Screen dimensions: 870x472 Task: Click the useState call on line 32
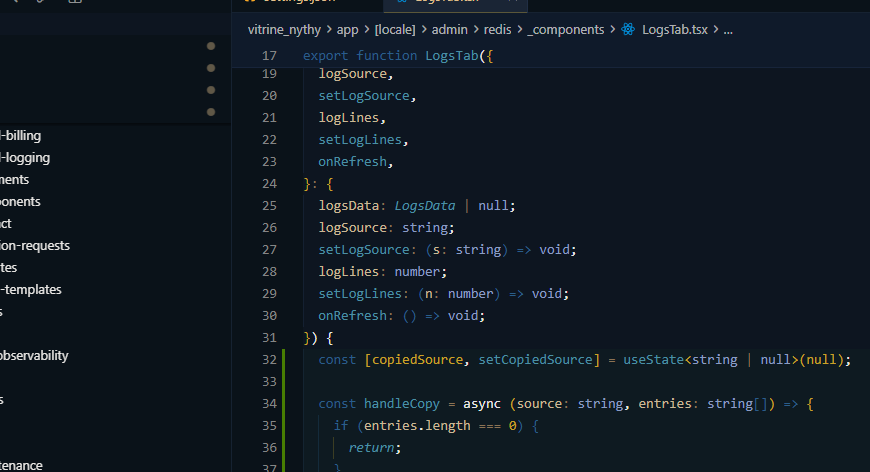pos(653,359)
